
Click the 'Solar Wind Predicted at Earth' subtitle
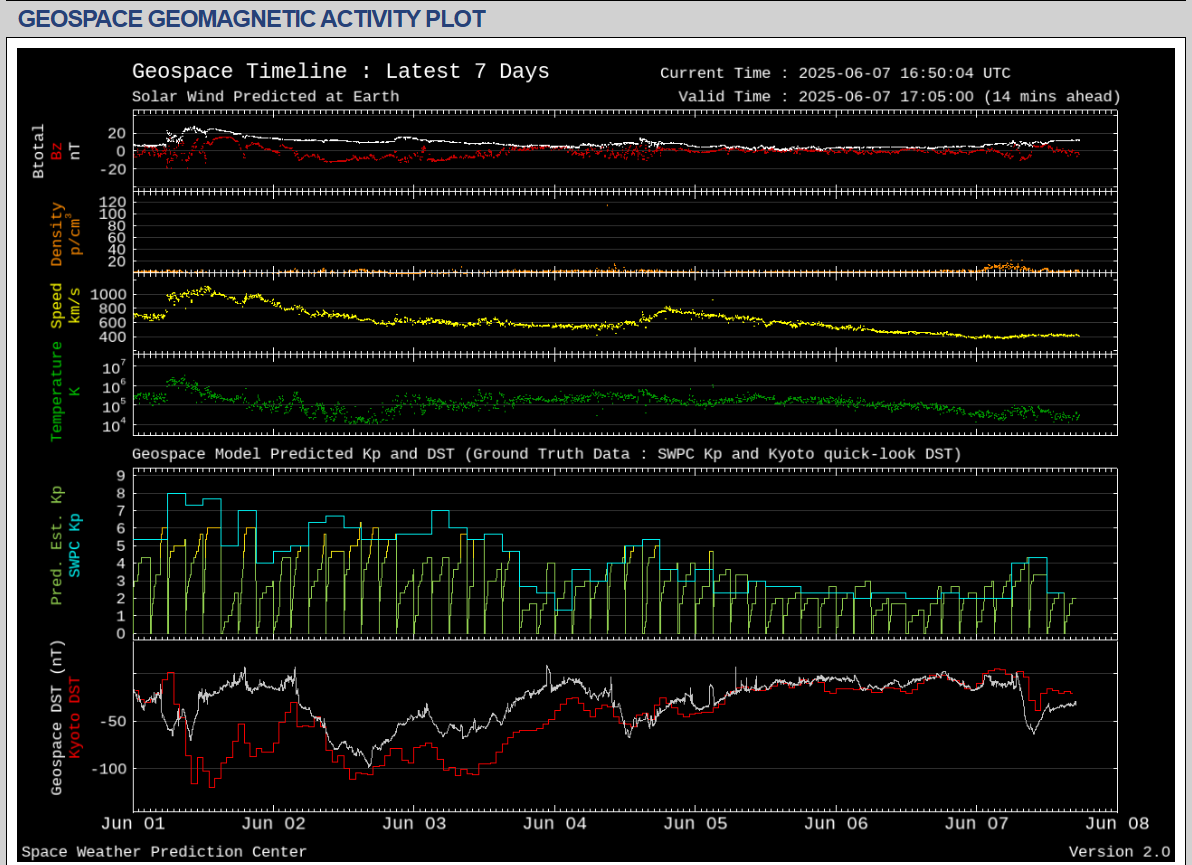pos(265,97)
